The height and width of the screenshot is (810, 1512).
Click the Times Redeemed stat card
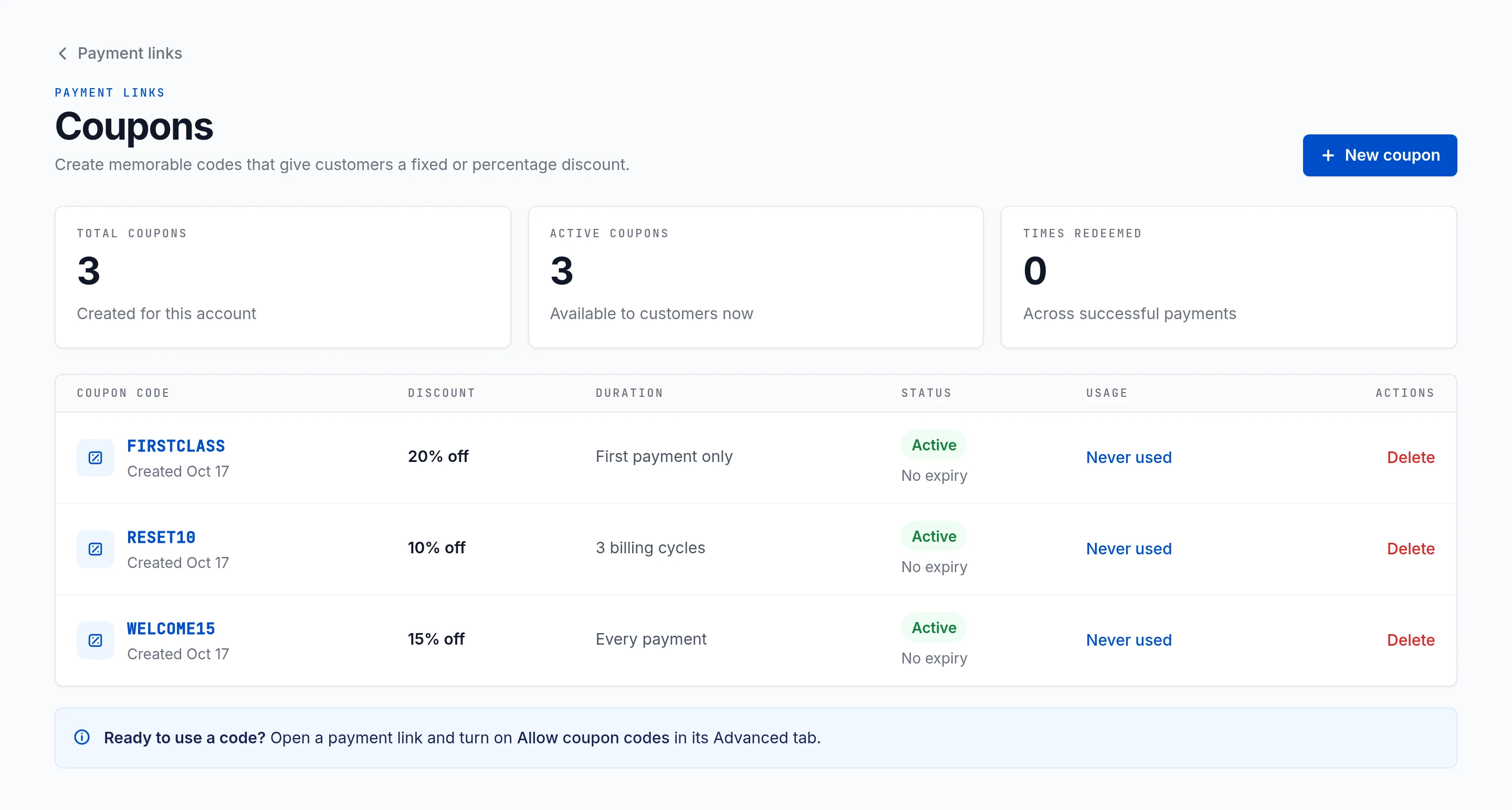pyautogui.click(x=1228, y=277)
